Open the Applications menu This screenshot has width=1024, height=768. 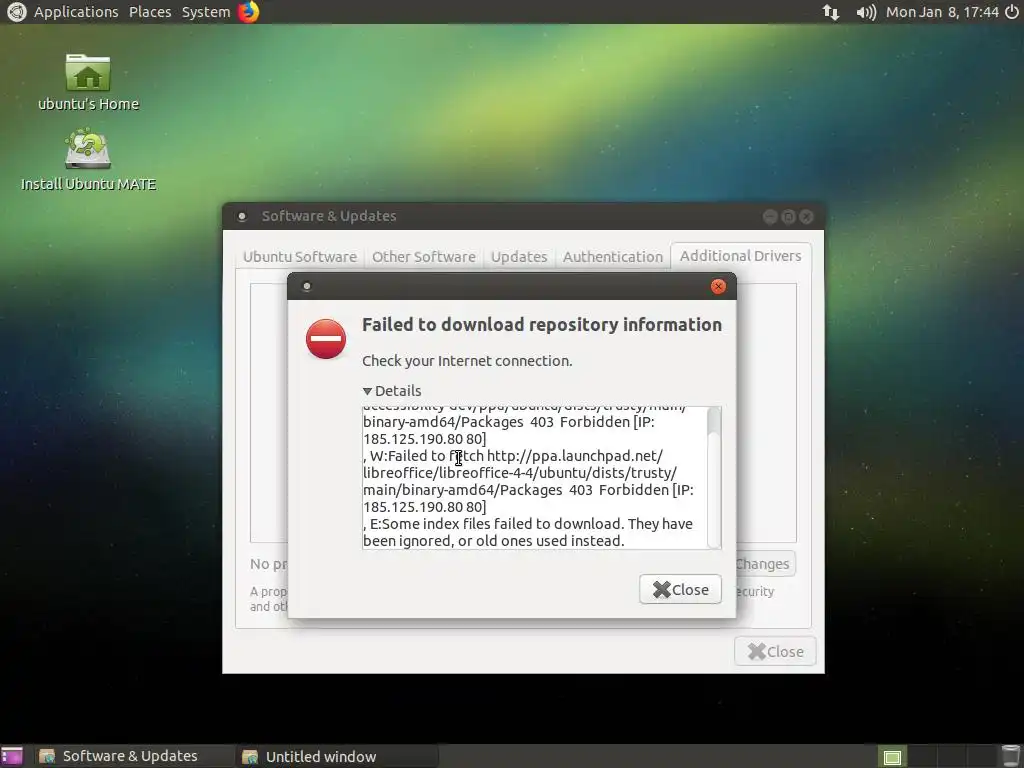coord(76,12)
